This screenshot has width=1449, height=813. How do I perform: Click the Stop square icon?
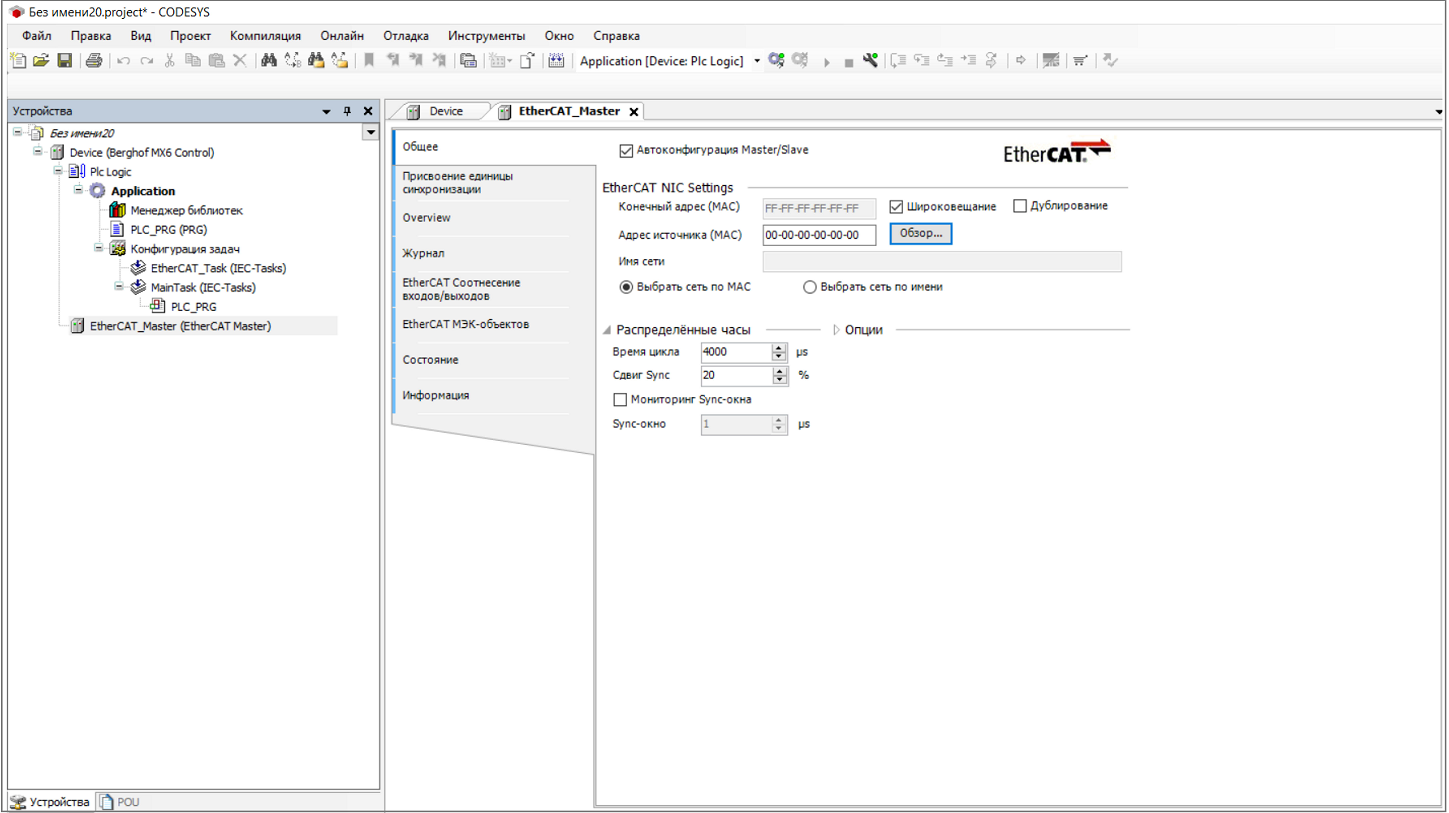tap(849, 63)
